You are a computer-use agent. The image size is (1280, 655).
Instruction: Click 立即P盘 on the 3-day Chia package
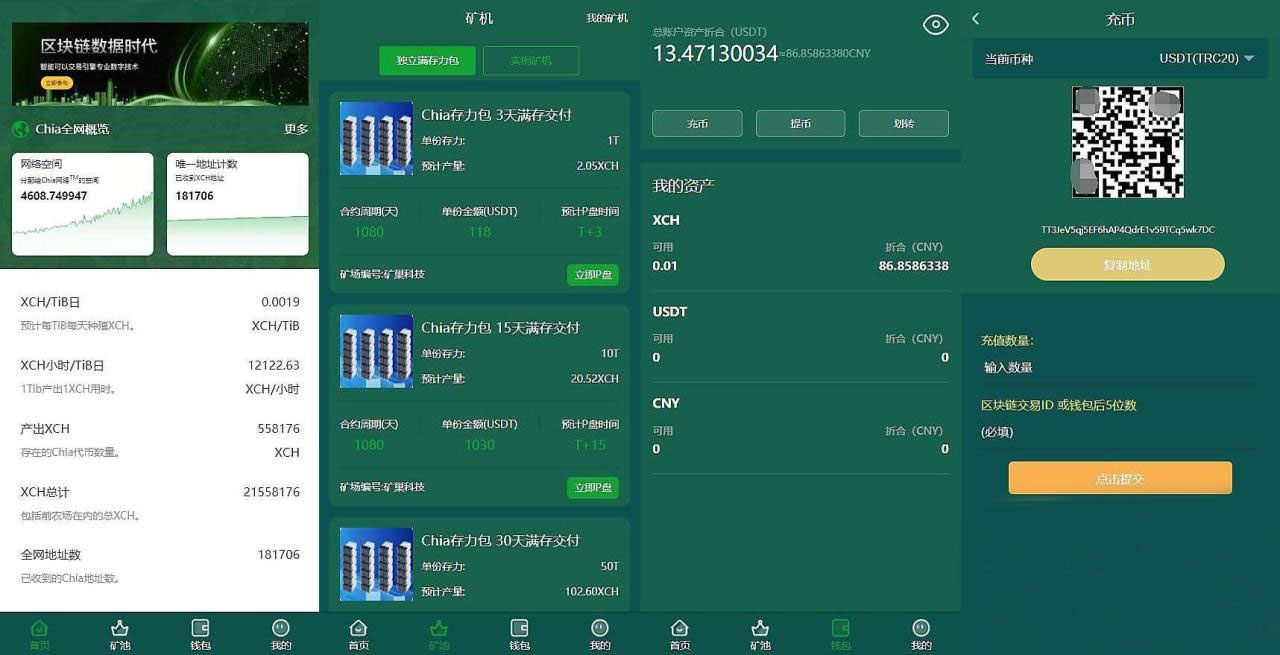click(592, 274)
